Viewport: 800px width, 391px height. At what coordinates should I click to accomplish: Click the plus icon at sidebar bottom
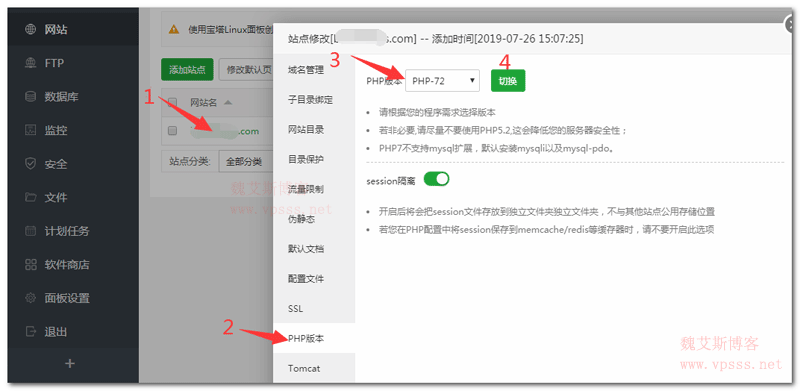(70, 363)
